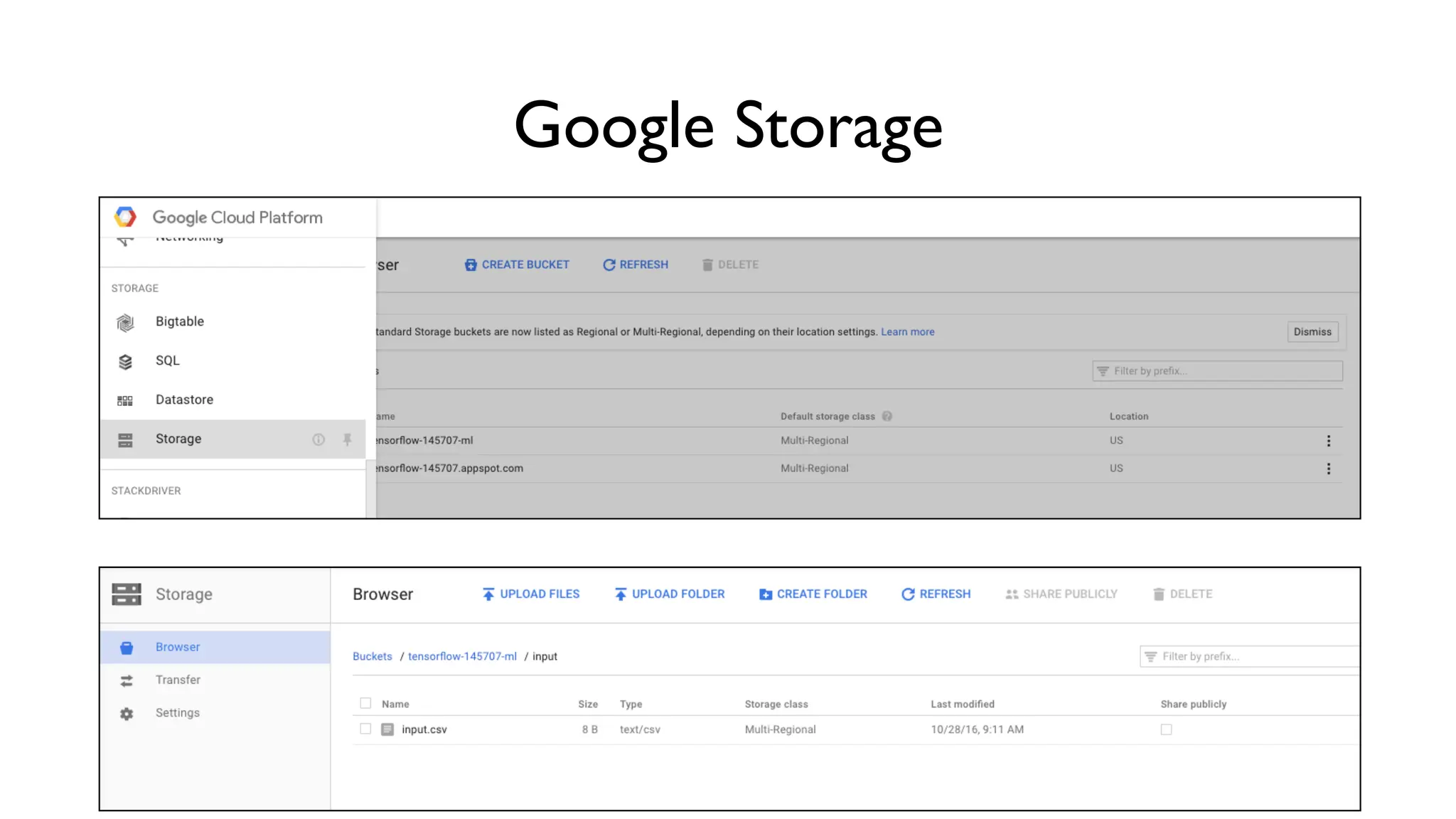The height and width of the screenshot is (819, 1456).
Task: Click the Bigtable icon in sidebar
Action: pos(125,323)
